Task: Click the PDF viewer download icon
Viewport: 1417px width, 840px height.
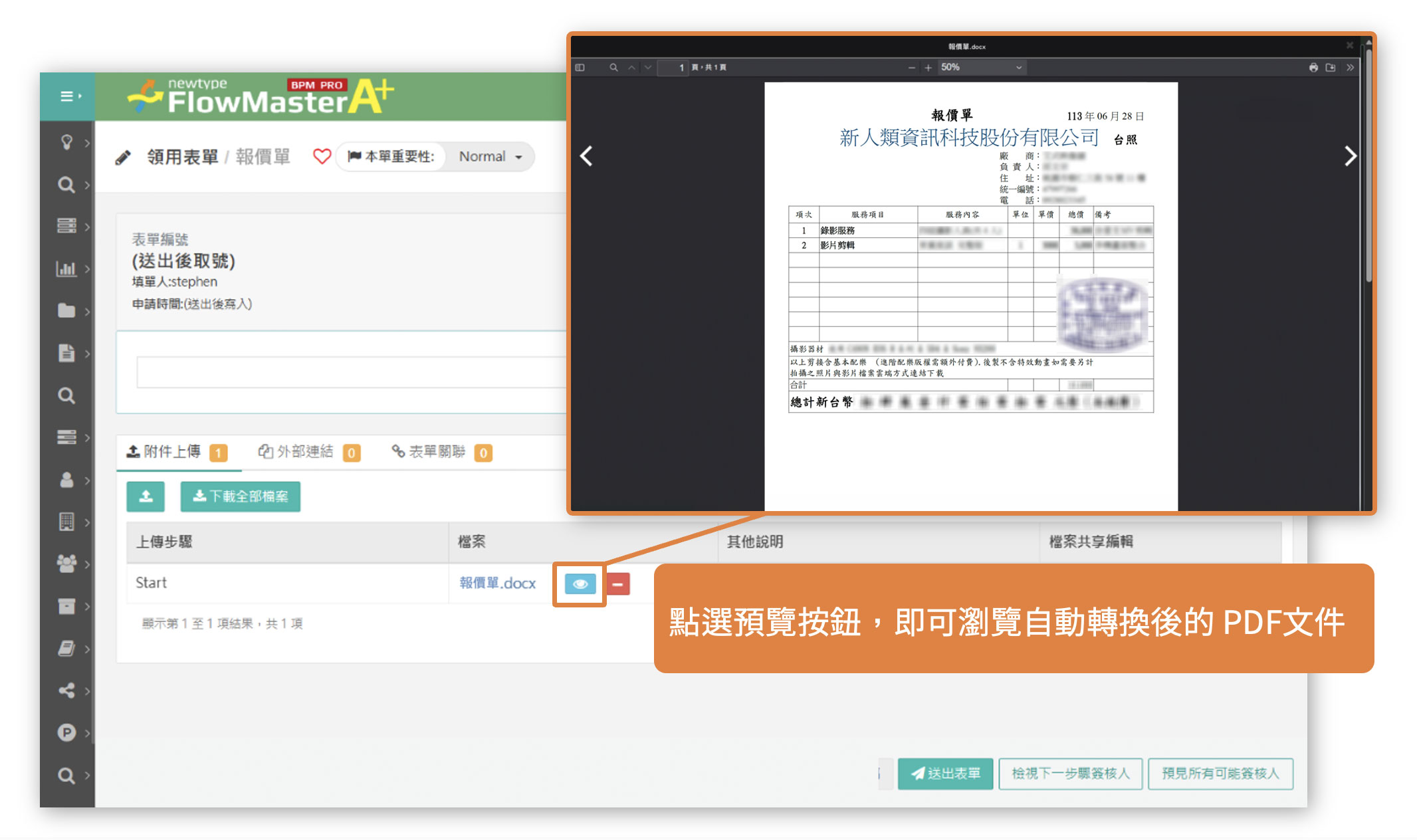Action: [1331, 67]
